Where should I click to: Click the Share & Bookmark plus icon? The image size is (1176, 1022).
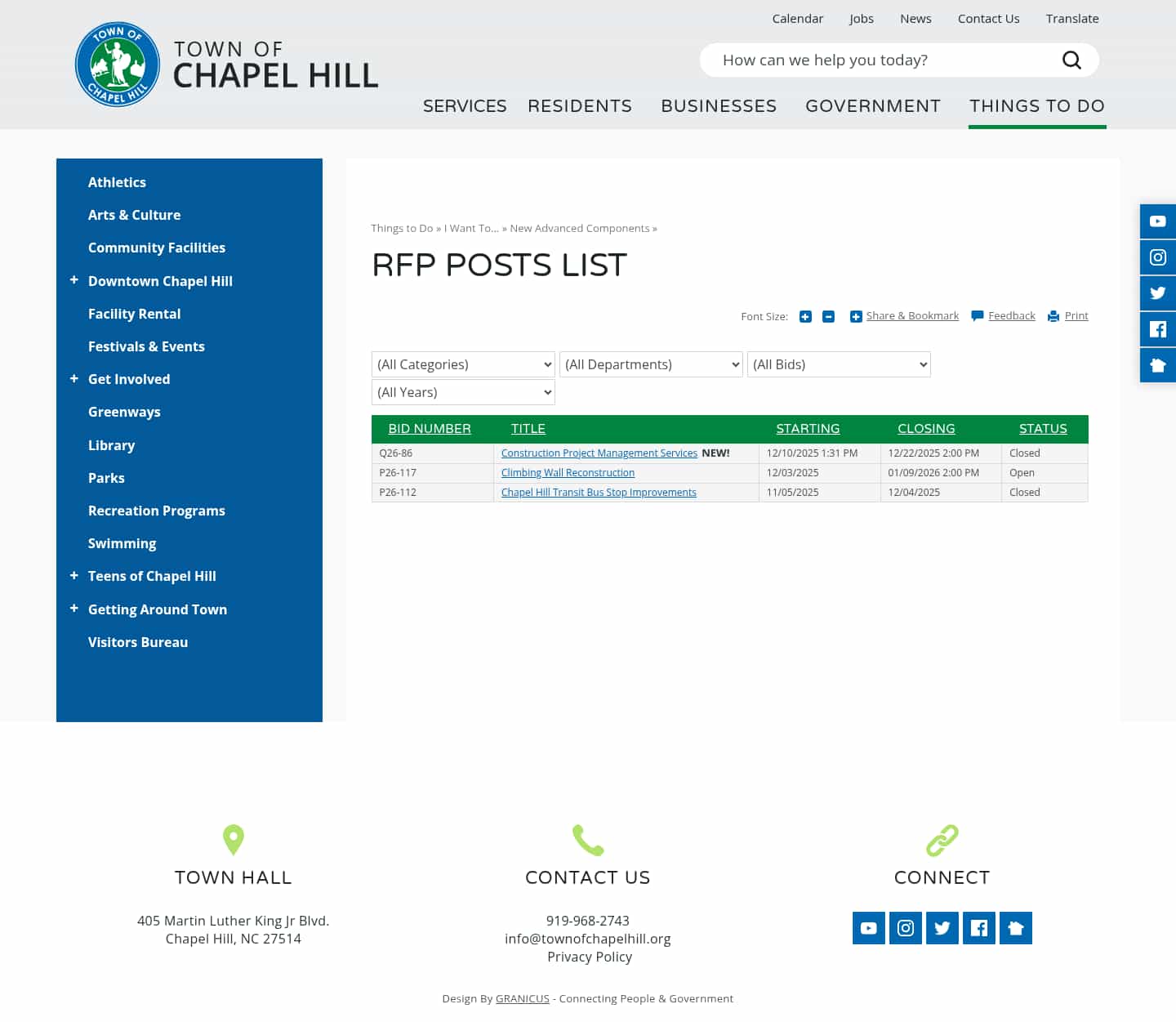[x=856, y=316]
